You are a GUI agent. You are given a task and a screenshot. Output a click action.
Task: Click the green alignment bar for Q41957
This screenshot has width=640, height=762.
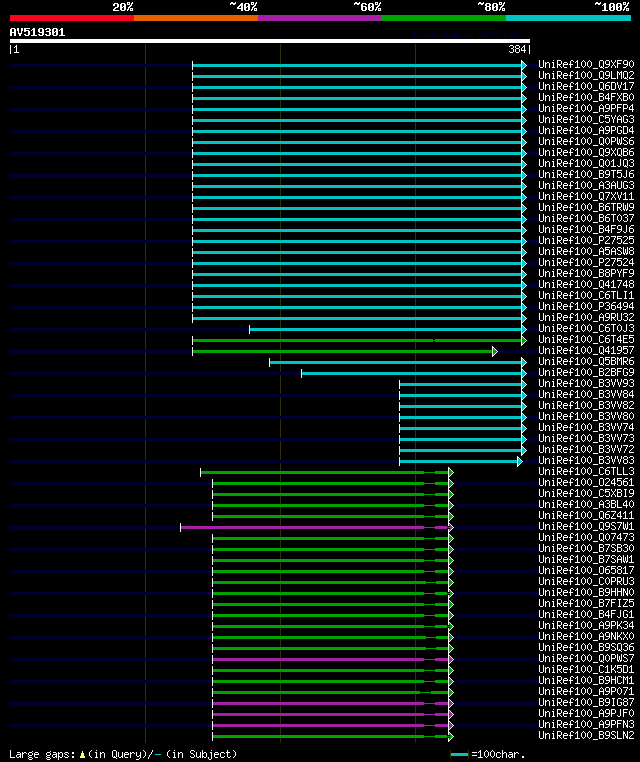coord(345,351)
